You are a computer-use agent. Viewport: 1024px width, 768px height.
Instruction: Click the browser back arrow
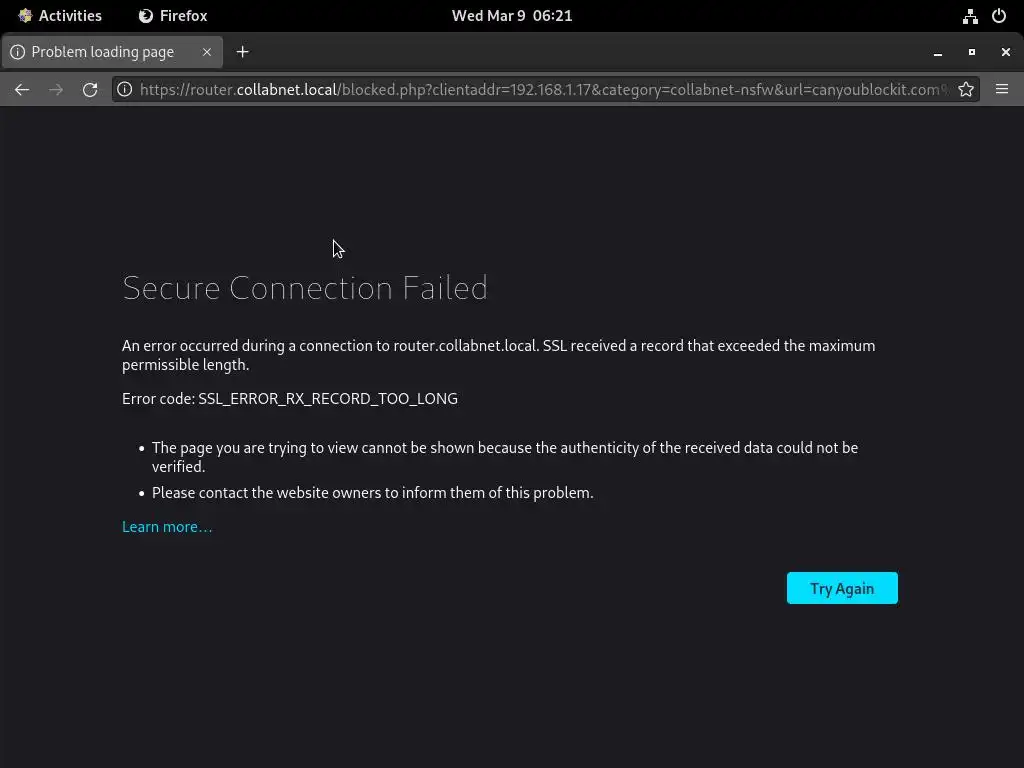[22, 89]
